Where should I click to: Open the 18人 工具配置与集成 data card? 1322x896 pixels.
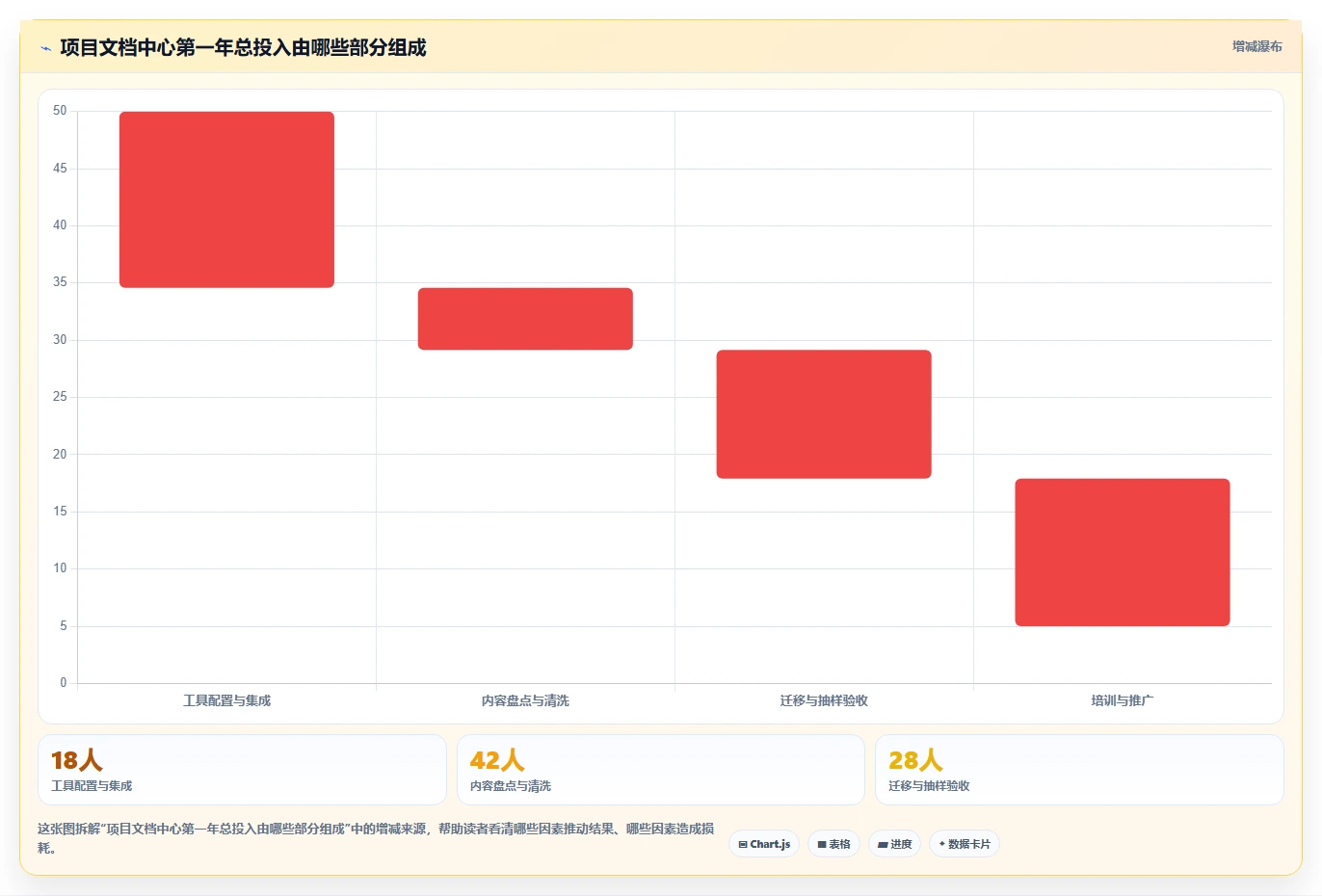[242, 770]
